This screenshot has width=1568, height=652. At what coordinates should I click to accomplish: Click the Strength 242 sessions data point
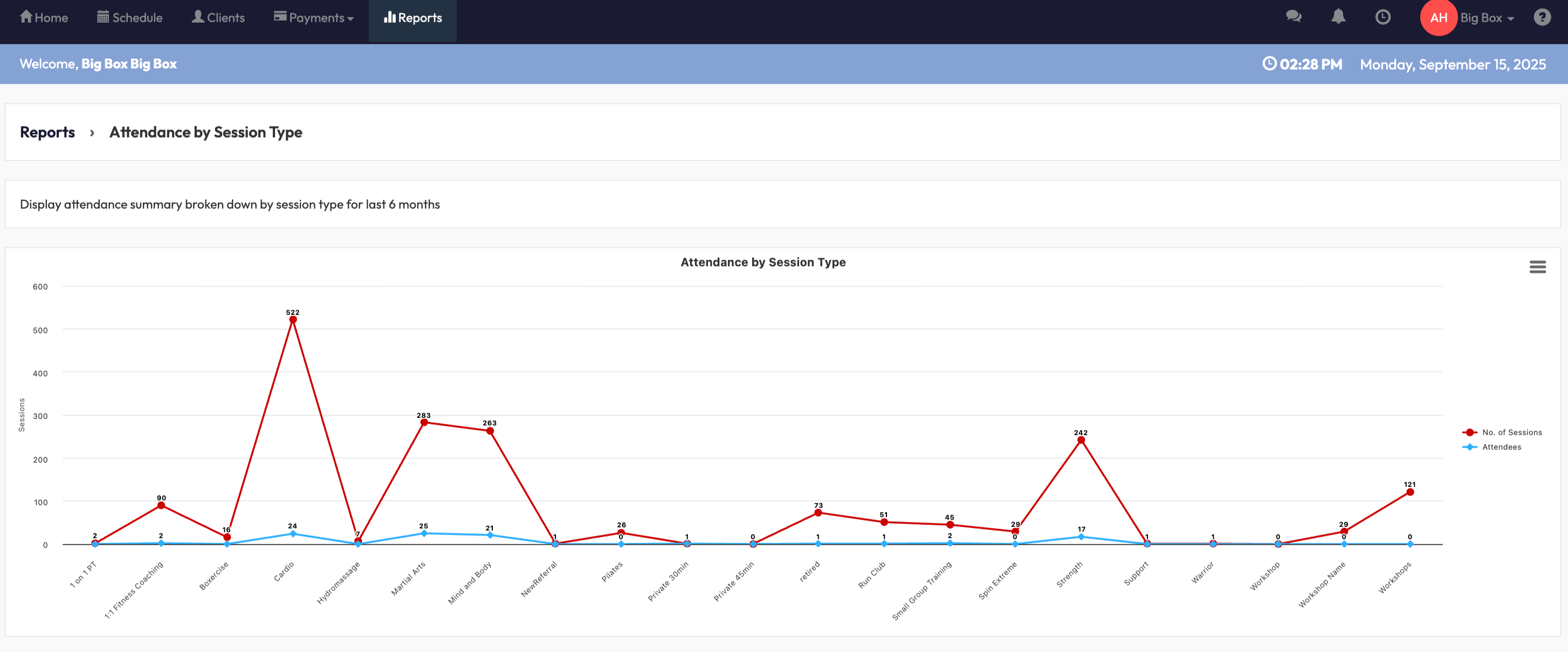[x=1081, y=440]
